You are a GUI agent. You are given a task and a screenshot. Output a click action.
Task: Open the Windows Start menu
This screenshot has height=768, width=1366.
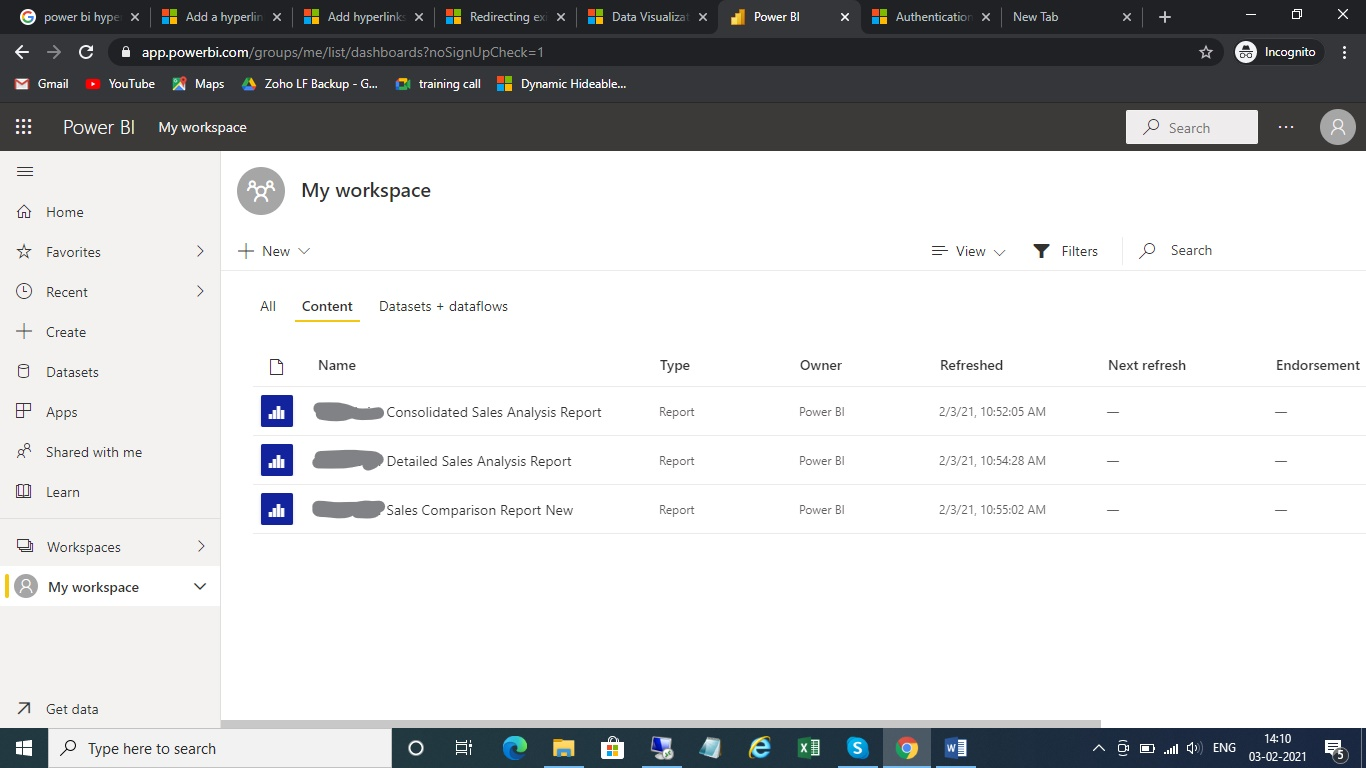coord(23,748)
